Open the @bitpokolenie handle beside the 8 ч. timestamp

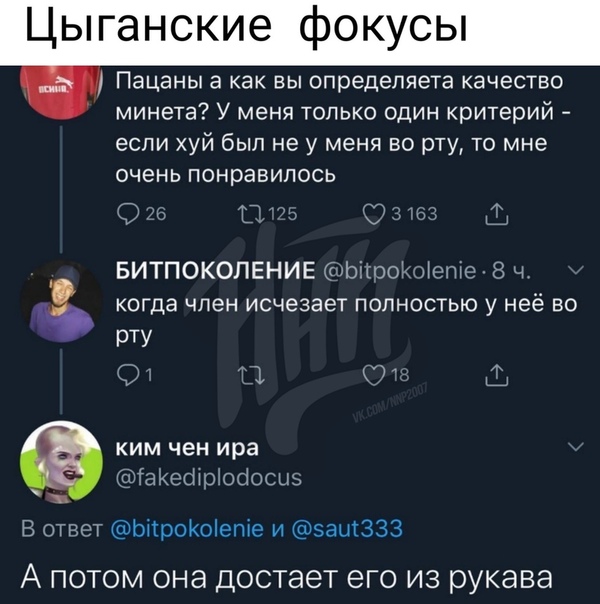click(x=400, y=271)
